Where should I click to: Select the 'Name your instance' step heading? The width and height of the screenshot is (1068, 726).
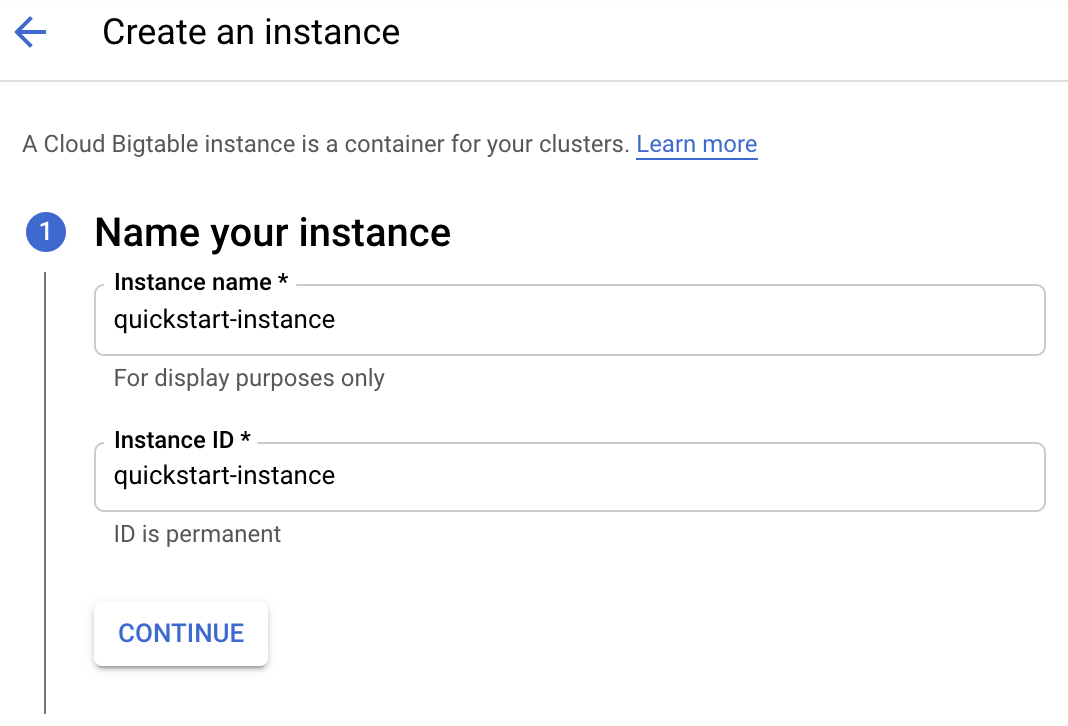coord(272,233)
